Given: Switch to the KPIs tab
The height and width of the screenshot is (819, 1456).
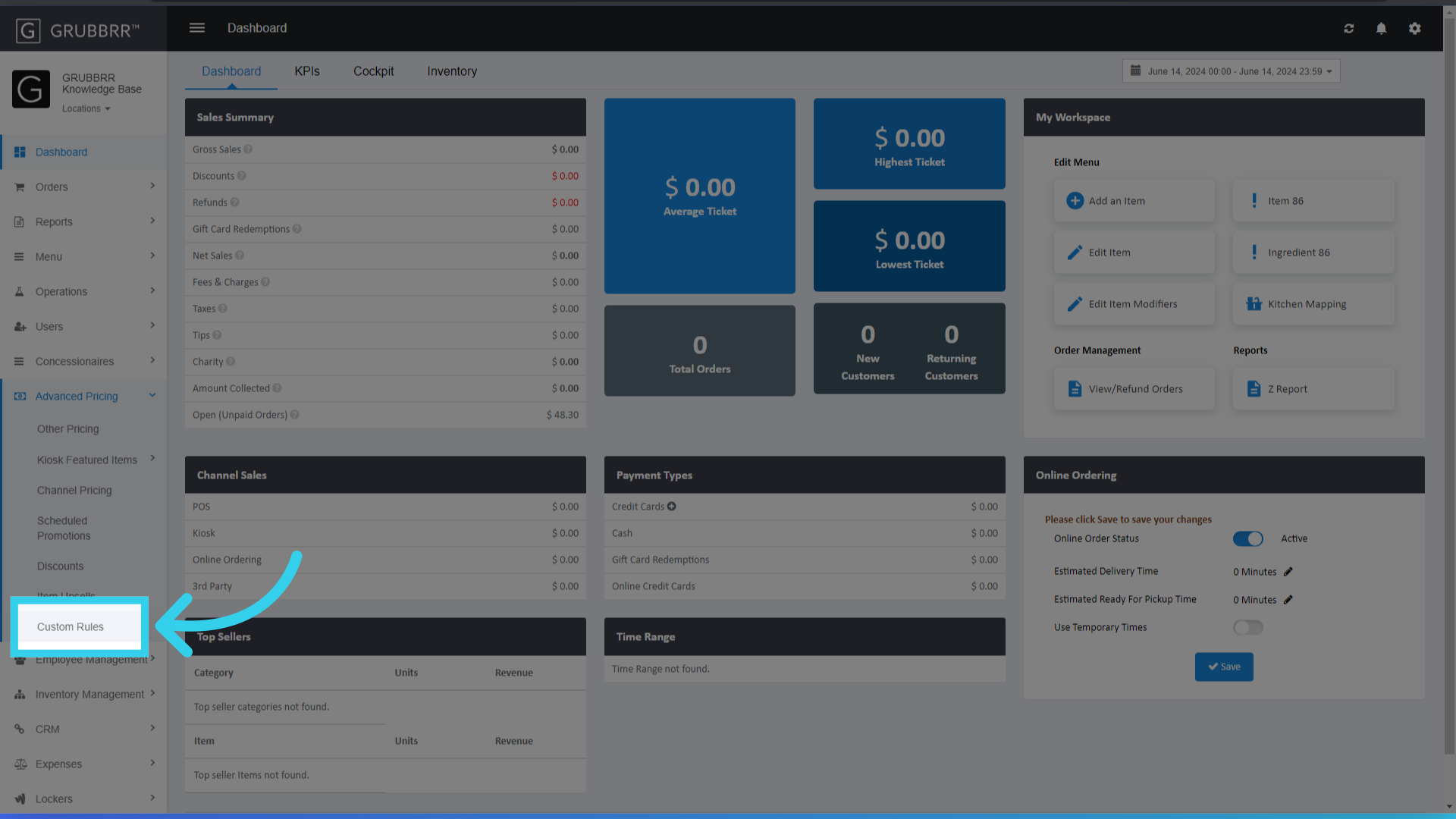Looking at the screenshot, I should coord(307,71).
